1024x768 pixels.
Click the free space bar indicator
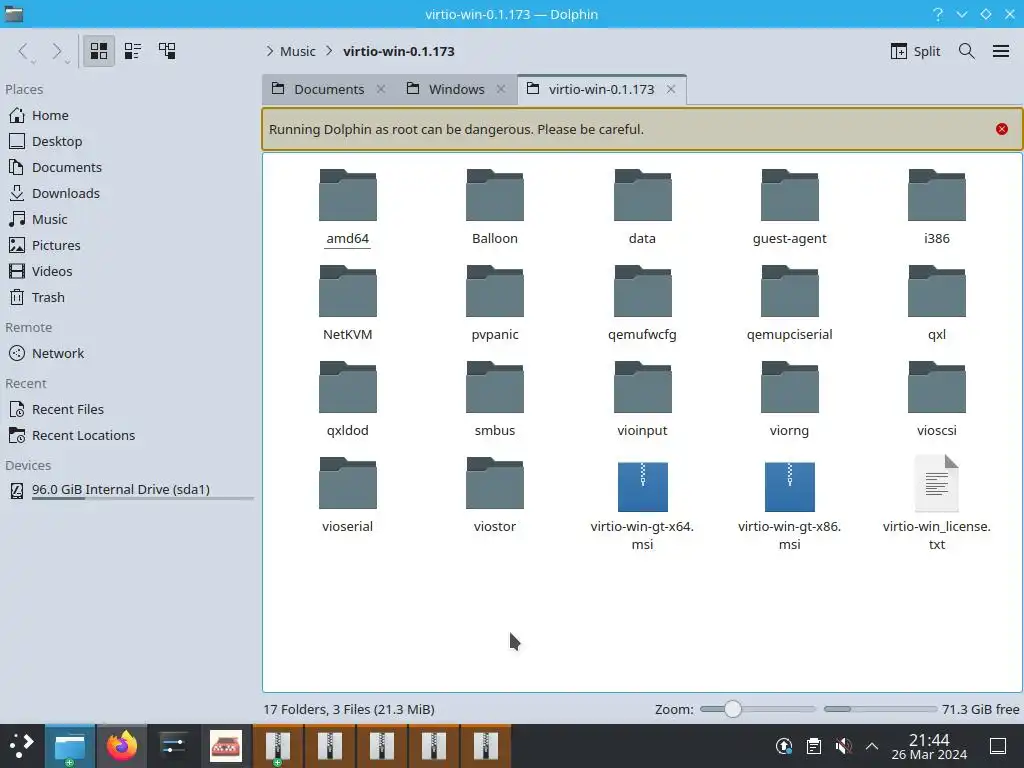point(880,709)
